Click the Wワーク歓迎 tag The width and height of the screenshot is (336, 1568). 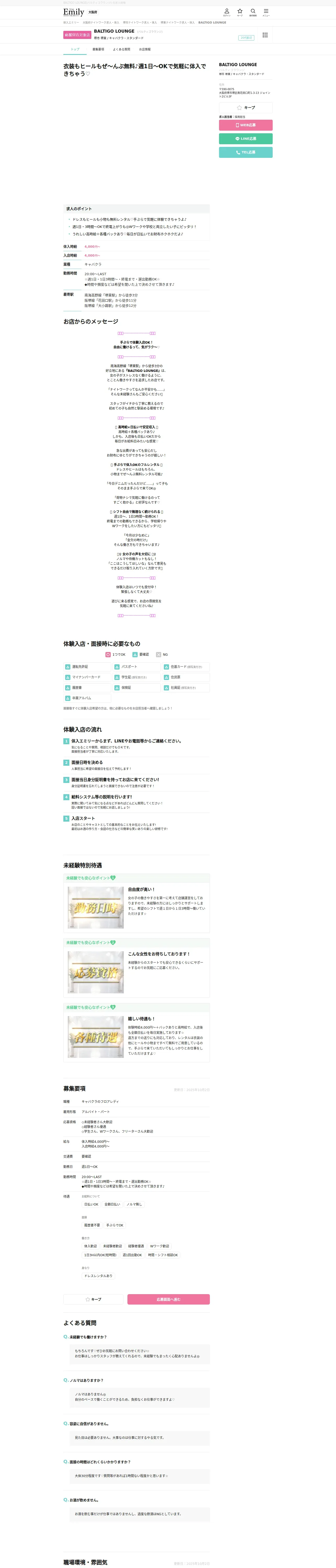pos(160,1246)
